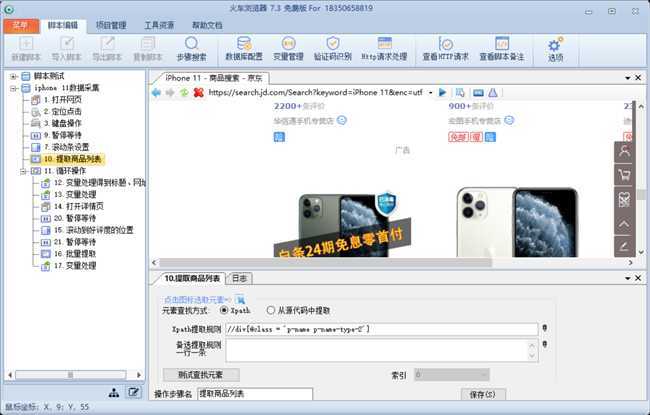Open 验证码识别 captcha recognition
650x415 pixels.
click(332, 49)
